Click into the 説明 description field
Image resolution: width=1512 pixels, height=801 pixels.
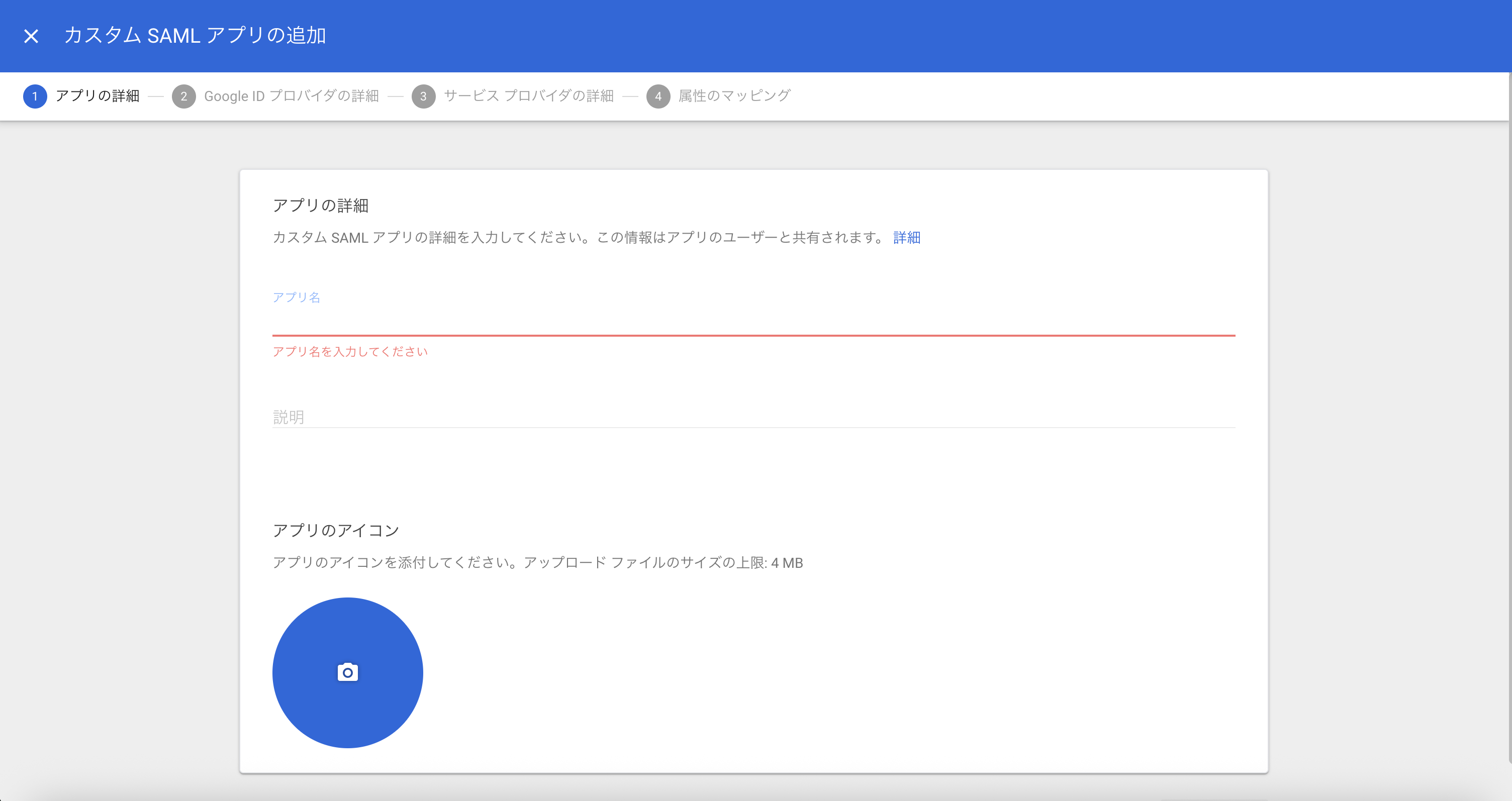[753, 417]
